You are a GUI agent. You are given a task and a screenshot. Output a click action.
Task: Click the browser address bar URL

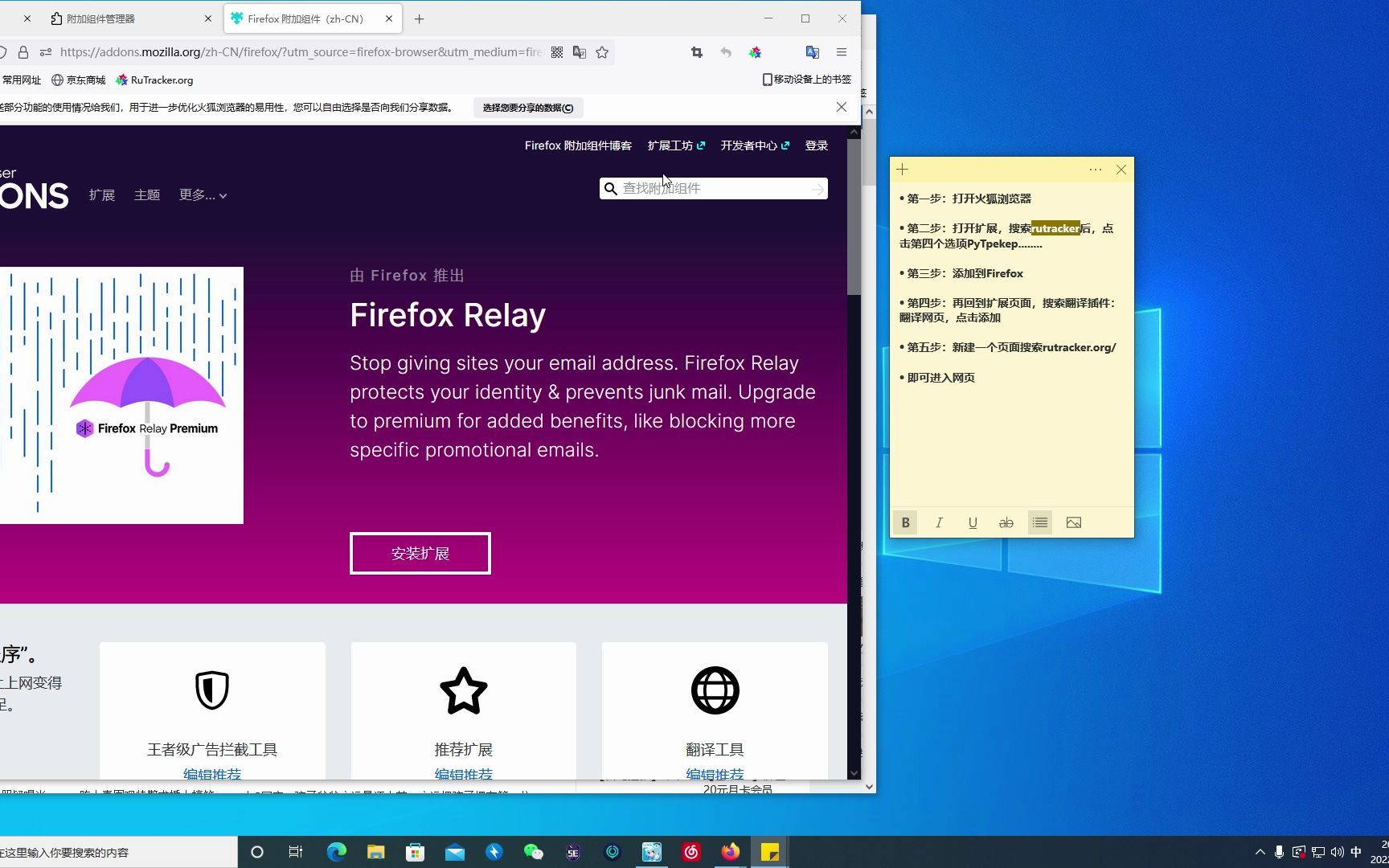pos(301,52)
